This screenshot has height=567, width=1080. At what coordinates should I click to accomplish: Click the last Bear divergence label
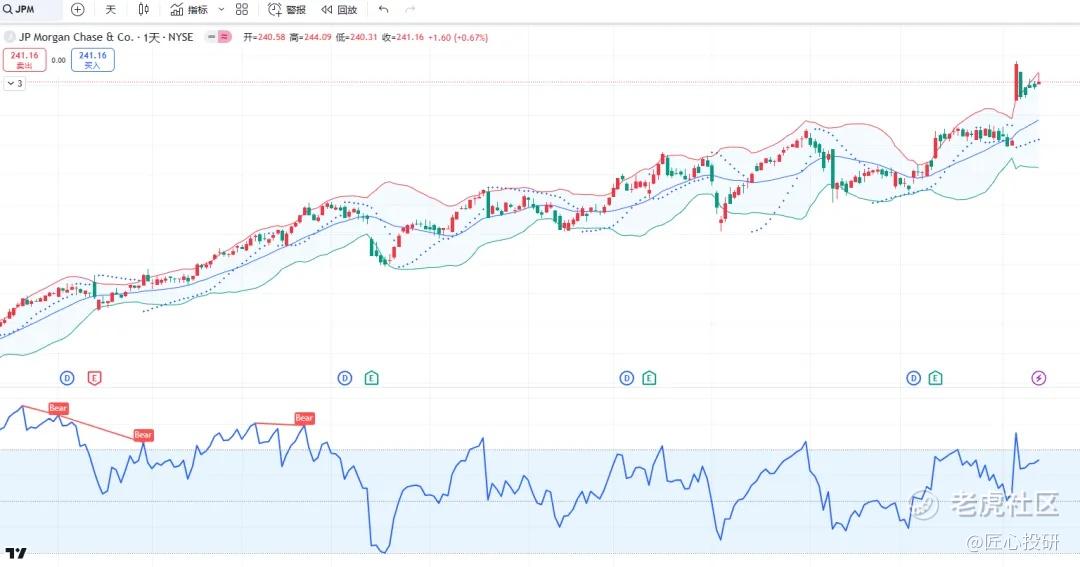point(304,417)
